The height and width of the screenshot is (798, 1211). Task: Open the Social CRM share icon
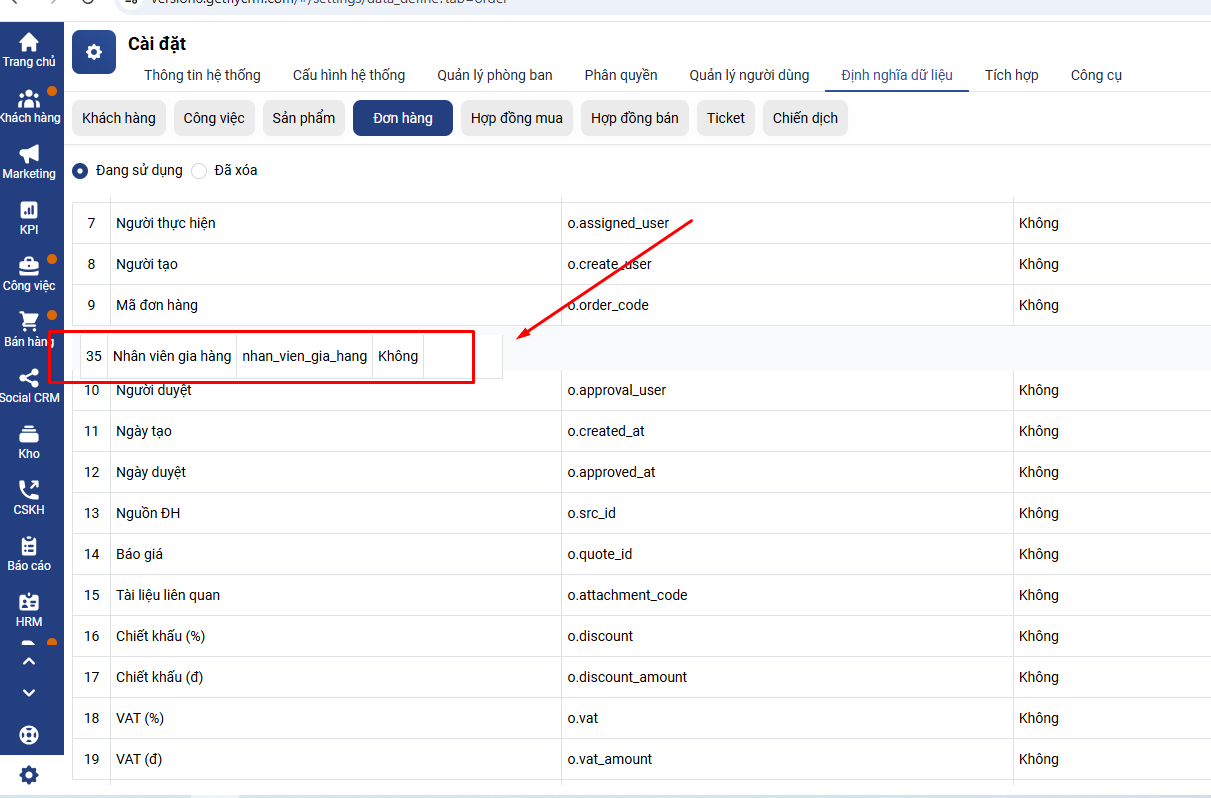[29, 378]
